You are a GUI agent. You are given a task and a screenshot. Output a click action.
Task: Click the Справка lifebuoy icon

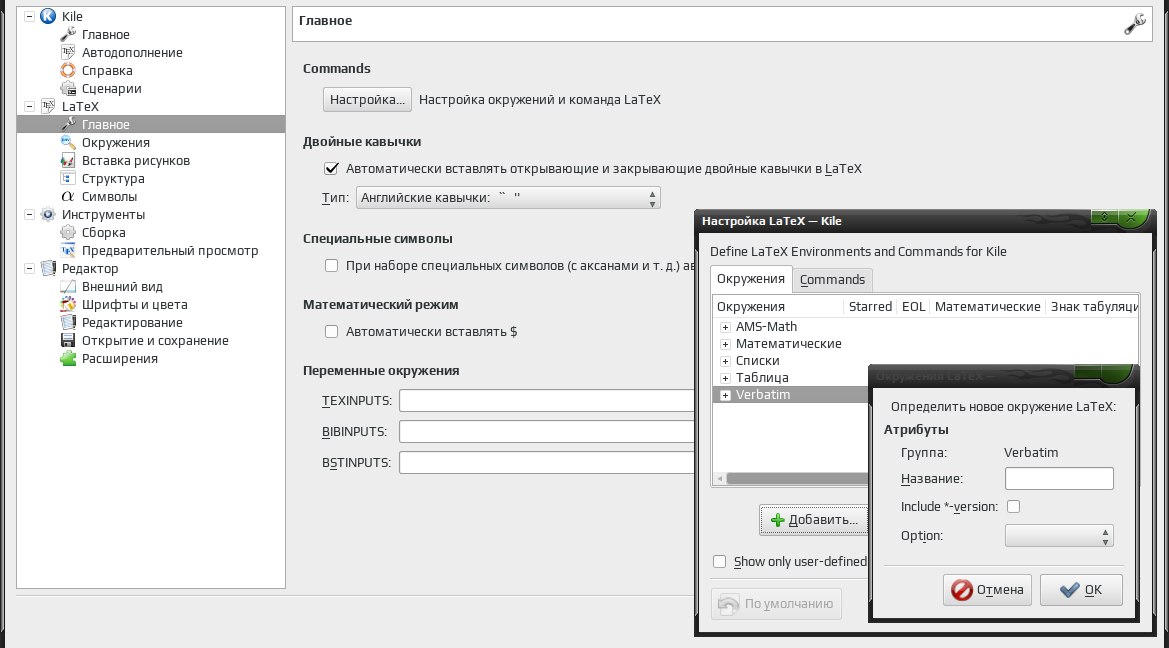tap(68, 70)
